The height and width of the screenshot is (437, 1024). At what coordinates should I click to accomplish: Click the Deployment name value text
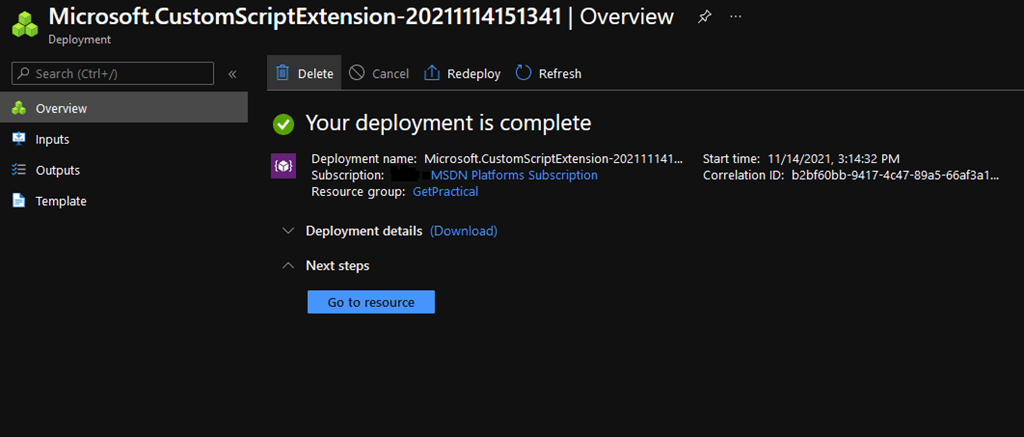coord(554,158)
